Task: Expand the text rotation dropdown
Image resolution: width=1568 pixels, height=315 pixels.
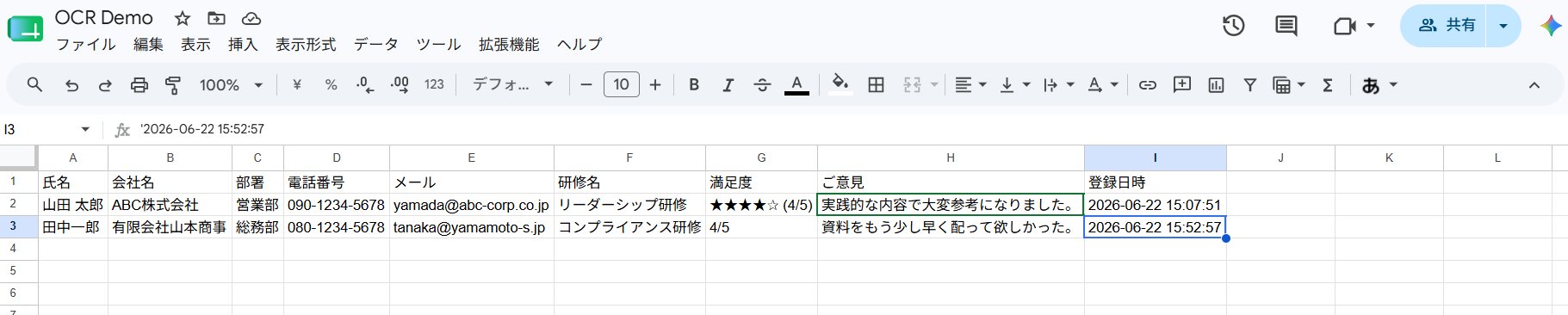Action: click(1114, 85)
